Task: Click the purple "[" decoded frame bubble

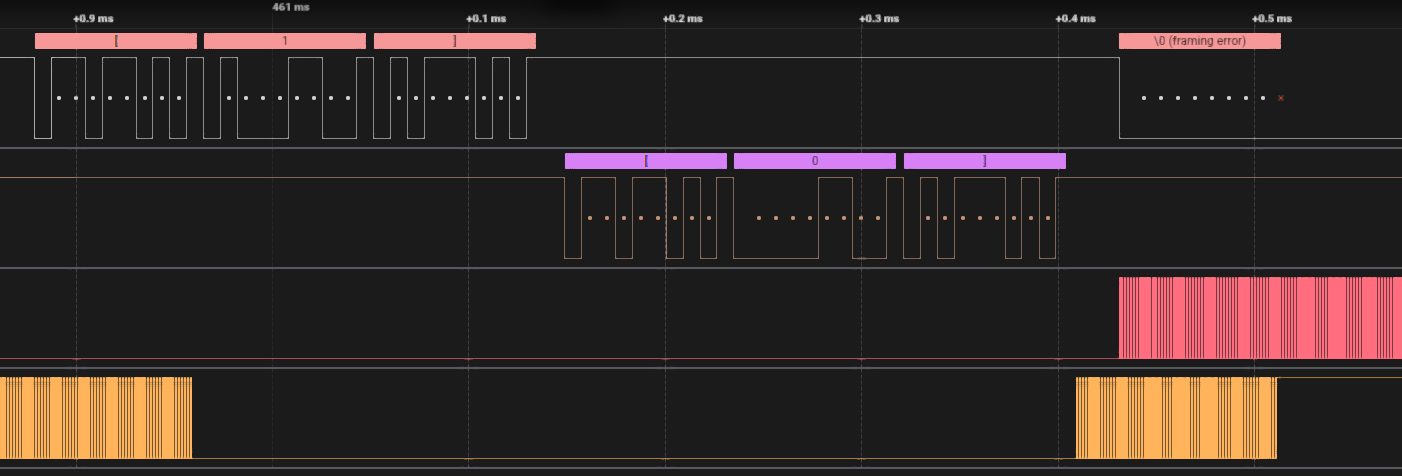Action: 646,161
